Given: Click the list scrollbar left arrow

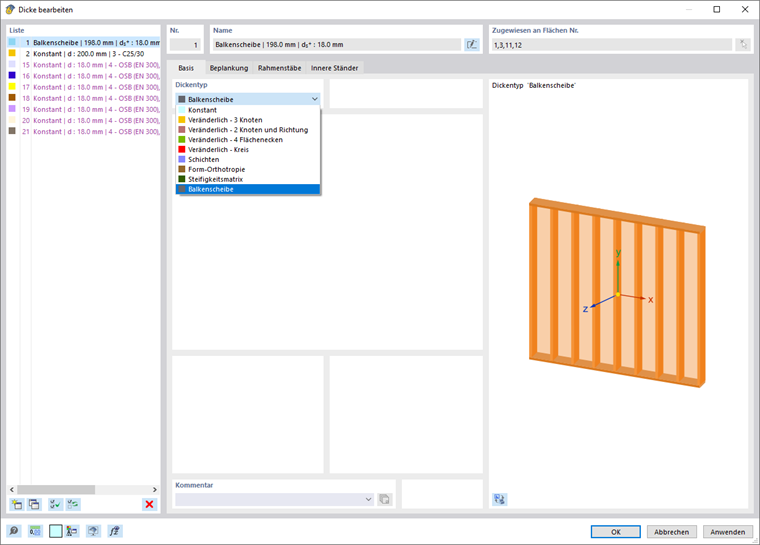Looking at the screenshot, I should click(12, 490).
